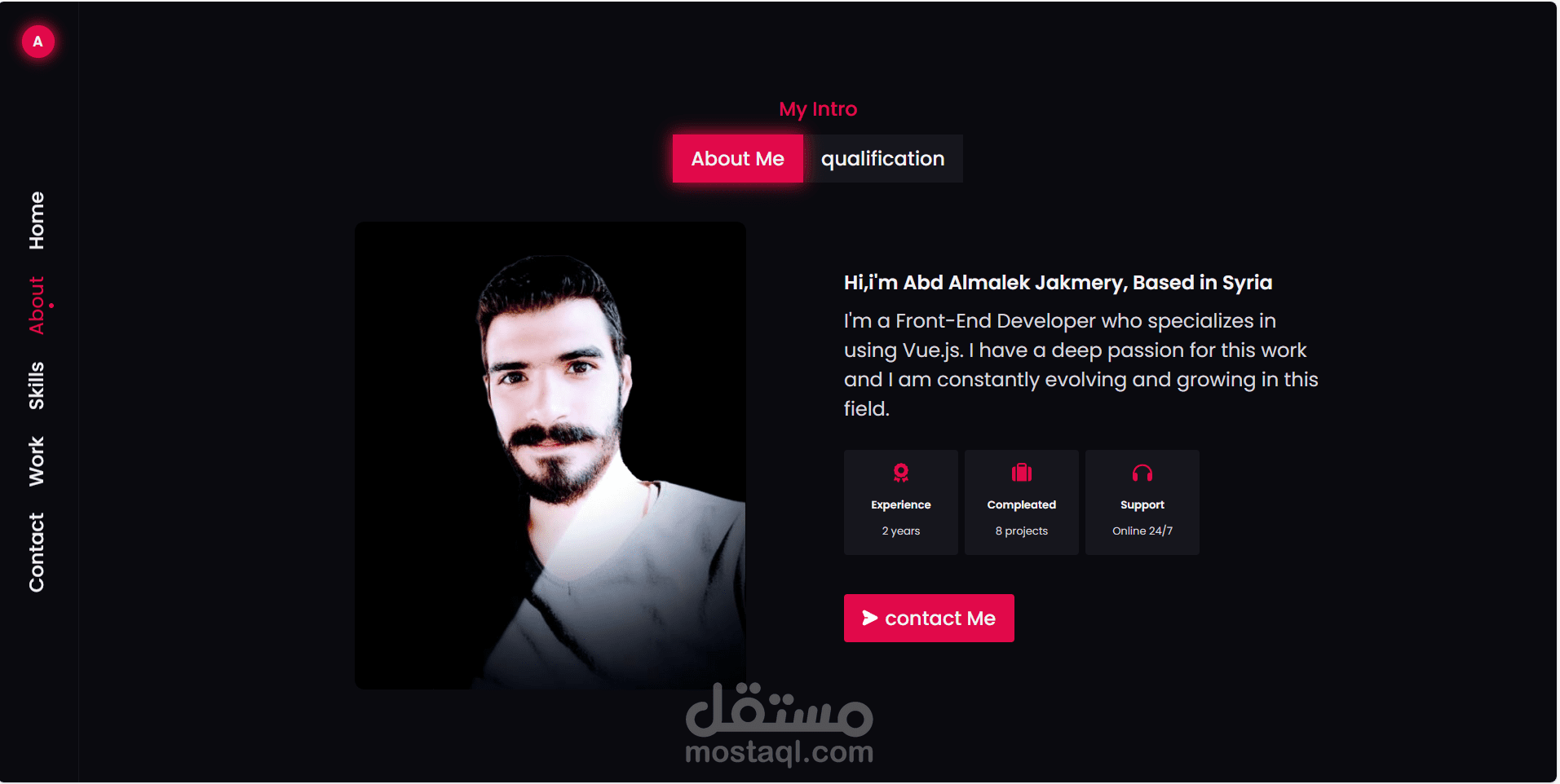1560x784 pixels.
Task: Switch to the qualification tab
Action: (882, 158)
